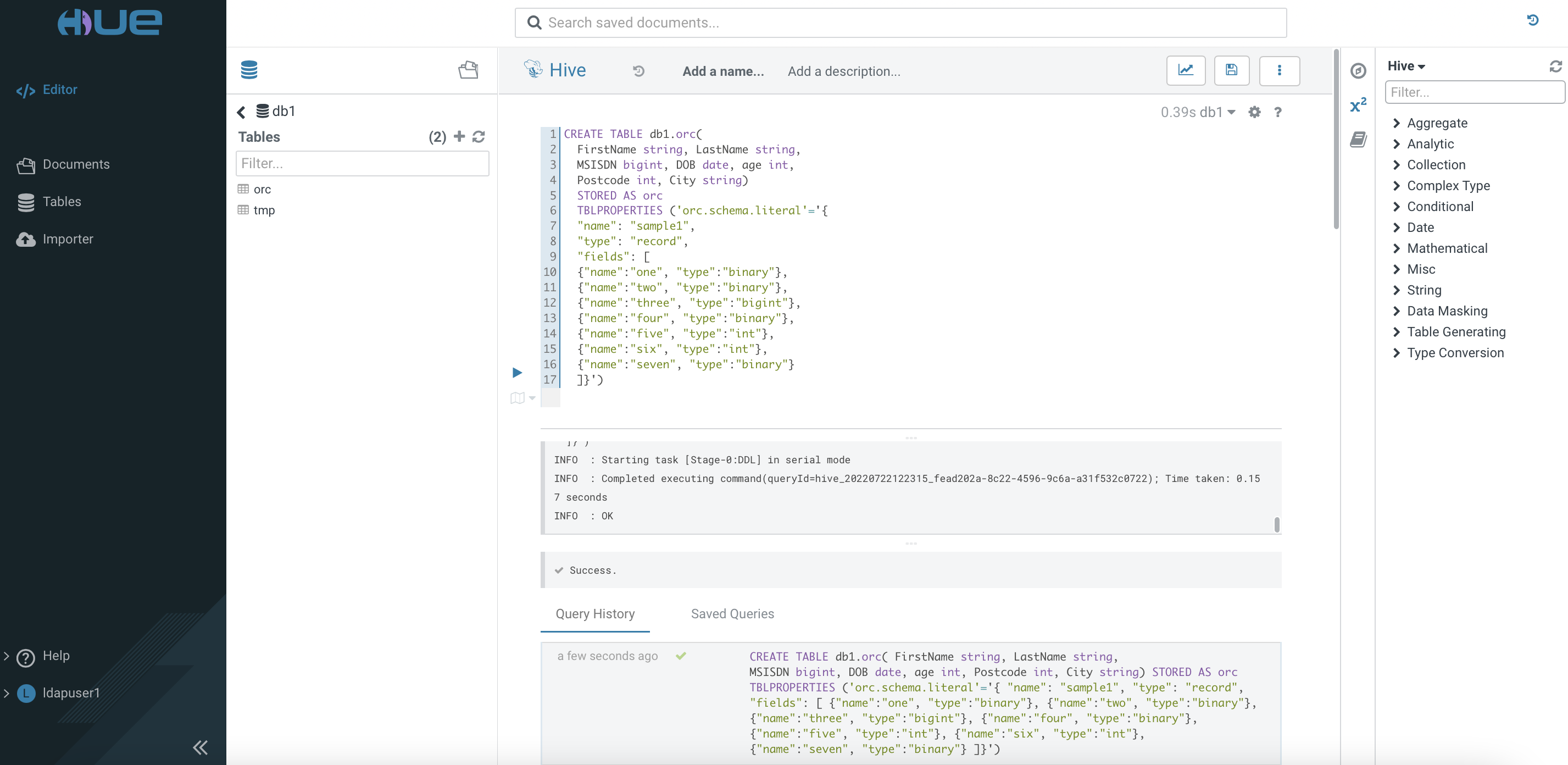The height and width of the screenshot is (765, 1568).
Task: Open Importer from the left sidebar
Action: (68, 239)
